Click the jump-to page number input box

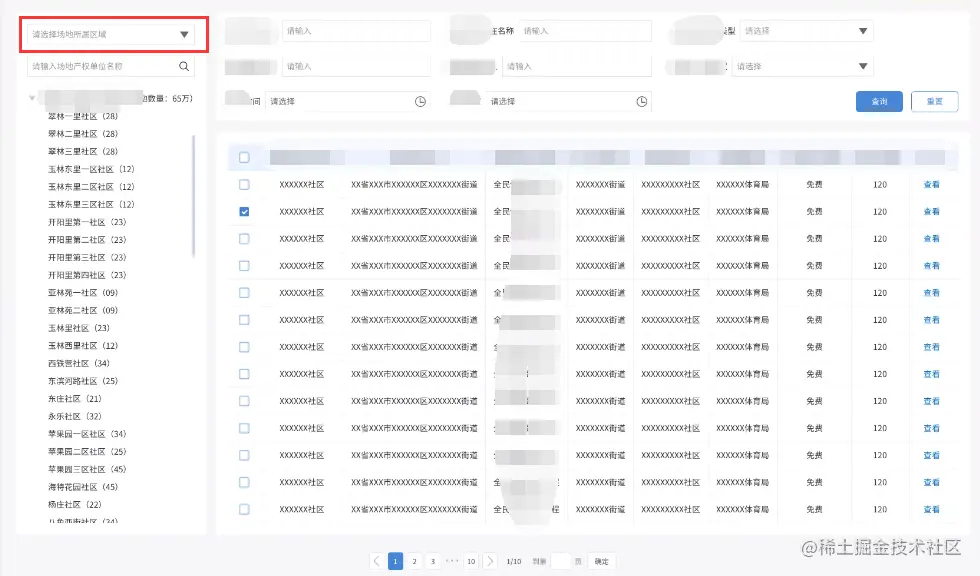tap(561, 561)
